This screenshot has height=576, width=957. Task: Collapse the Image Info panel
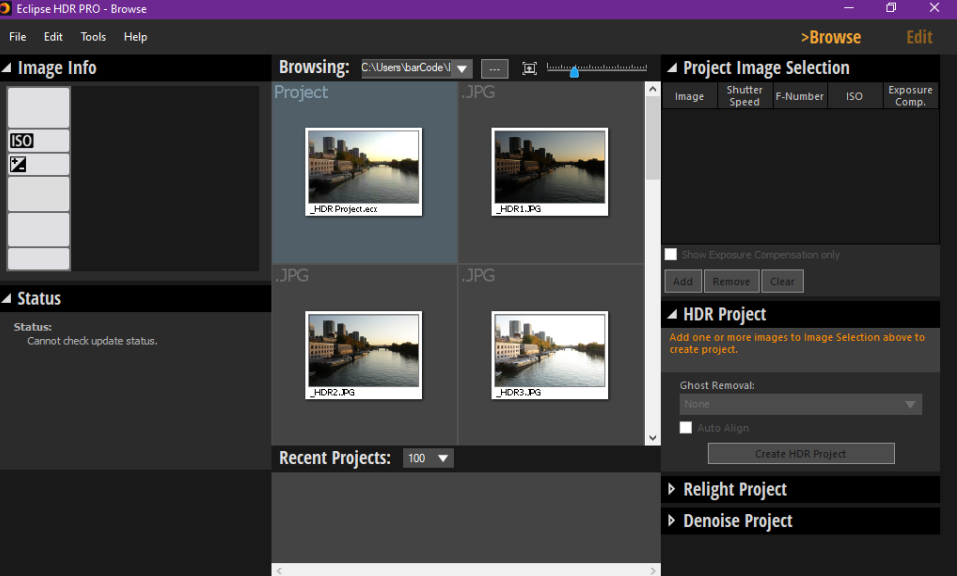(7, 68)
